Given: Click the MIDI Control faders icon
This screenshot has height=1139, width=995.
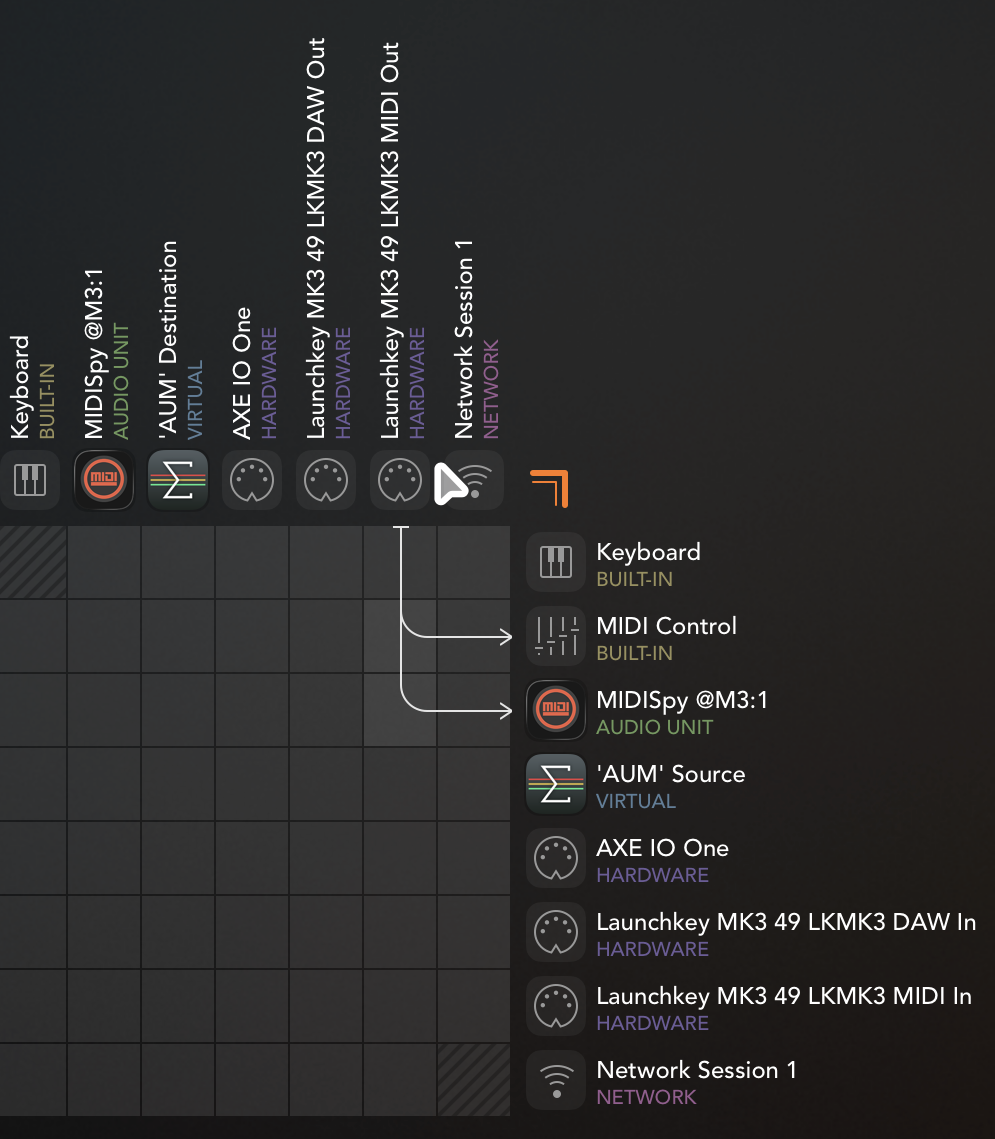Looking at the screenshot, I should click(x=556, y=636).
